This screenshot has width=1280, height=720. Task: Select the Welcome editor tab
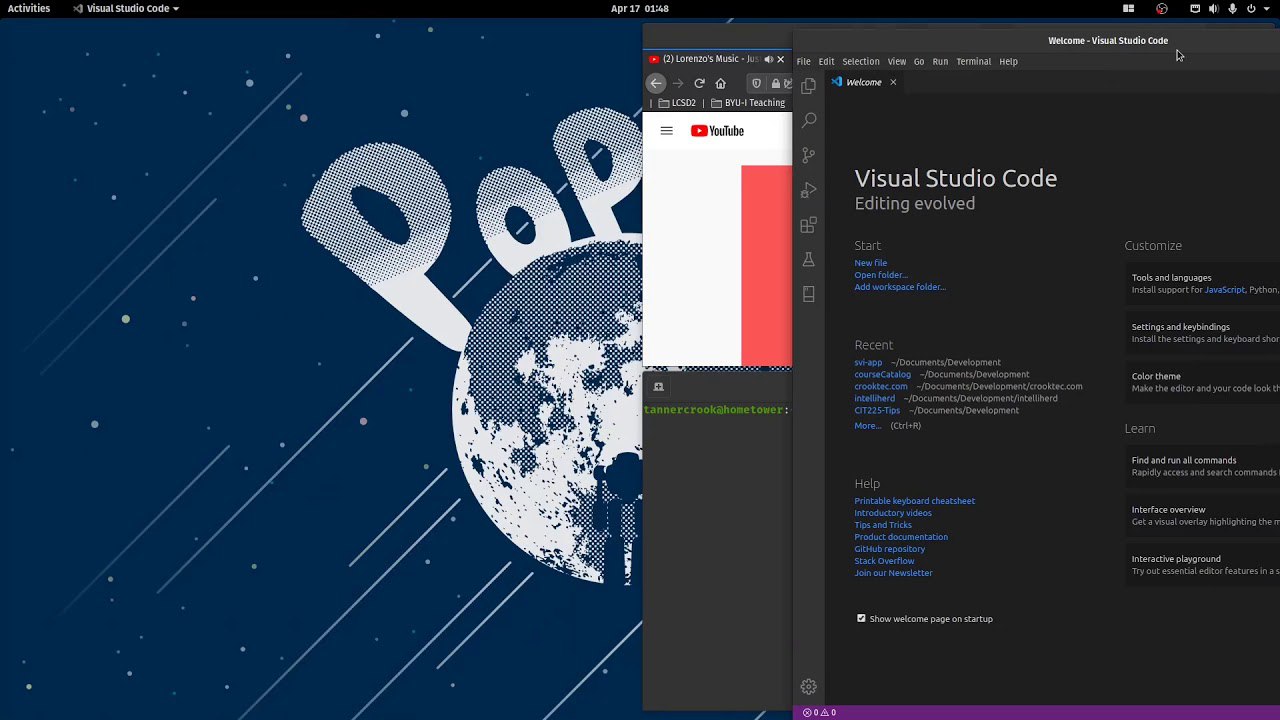pyautogui.click(x=863, y=83)
